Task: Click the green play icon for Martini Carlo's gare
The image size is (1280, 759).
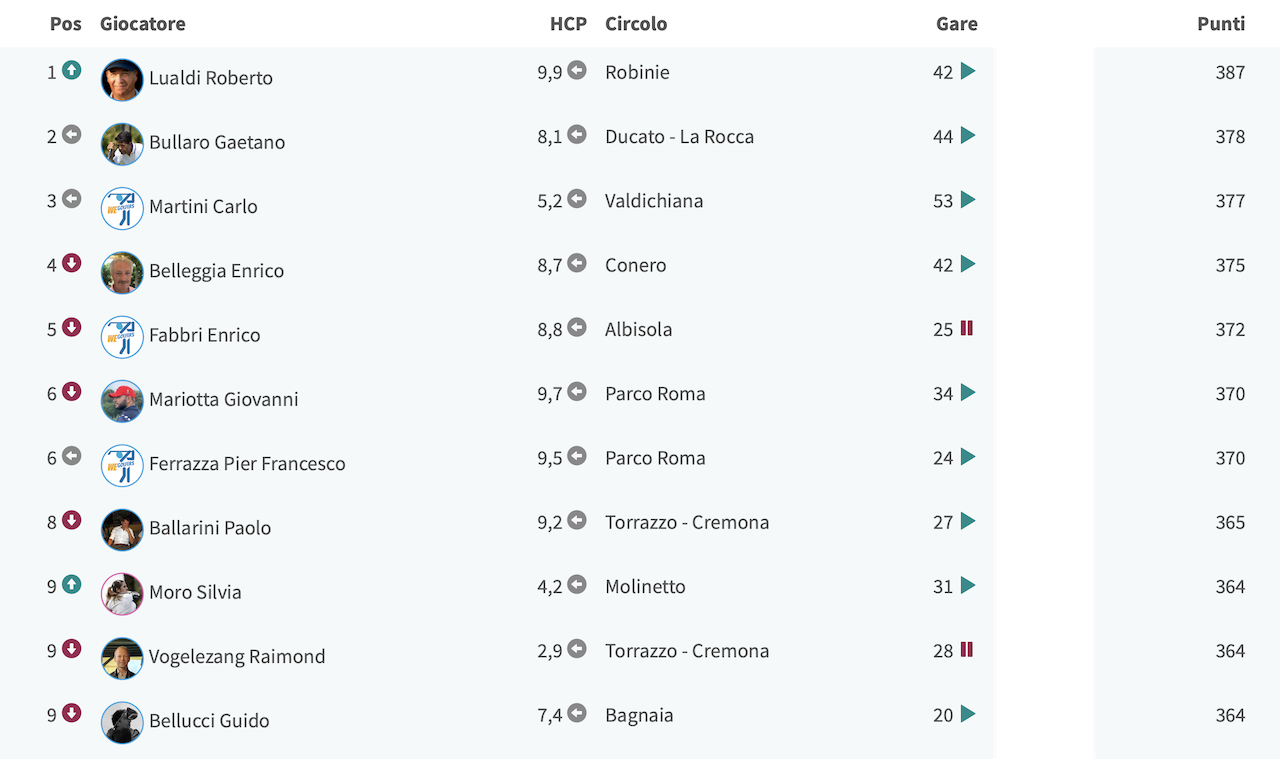Action: (x=968, y=199)
